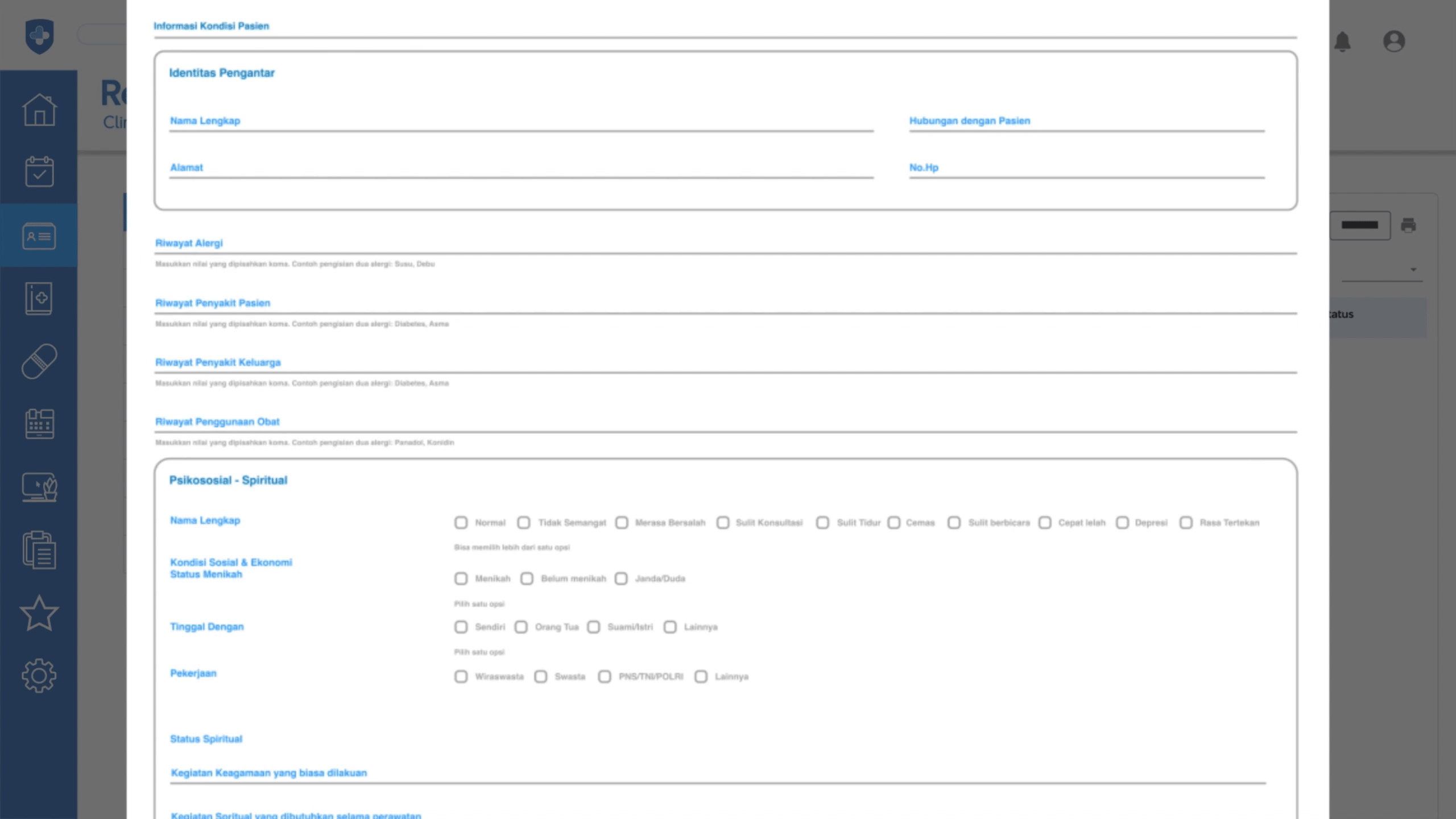Click the calendar check sidebar icon
1456x819 pixels.
39,172
